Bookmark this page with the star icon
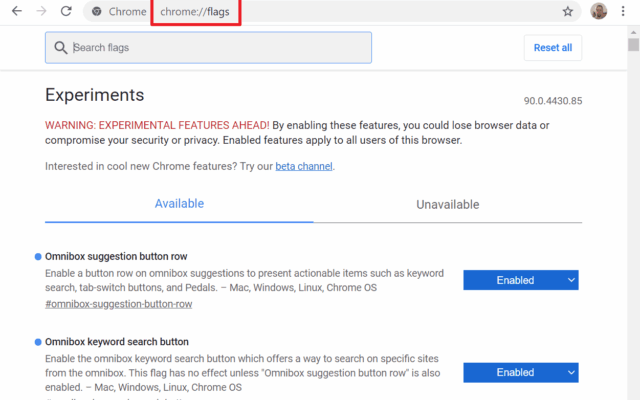 567,11
